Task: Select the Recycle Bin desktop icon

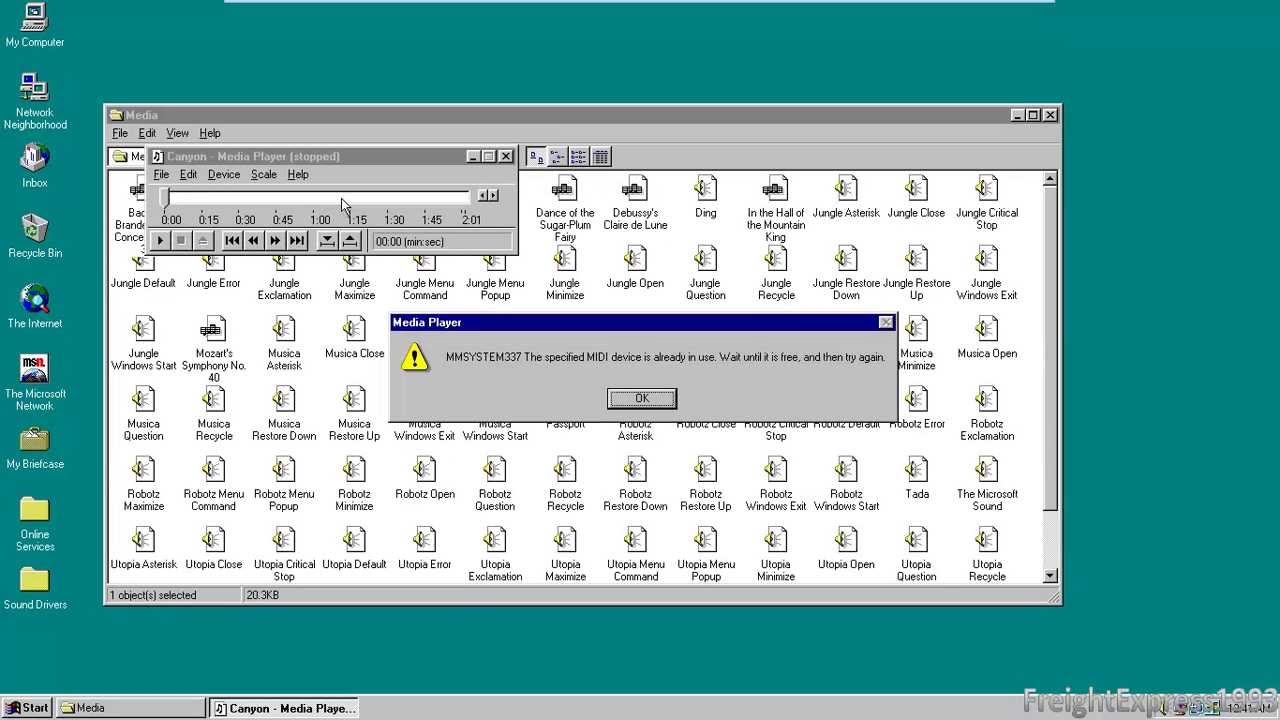Action: coord(35,236)
